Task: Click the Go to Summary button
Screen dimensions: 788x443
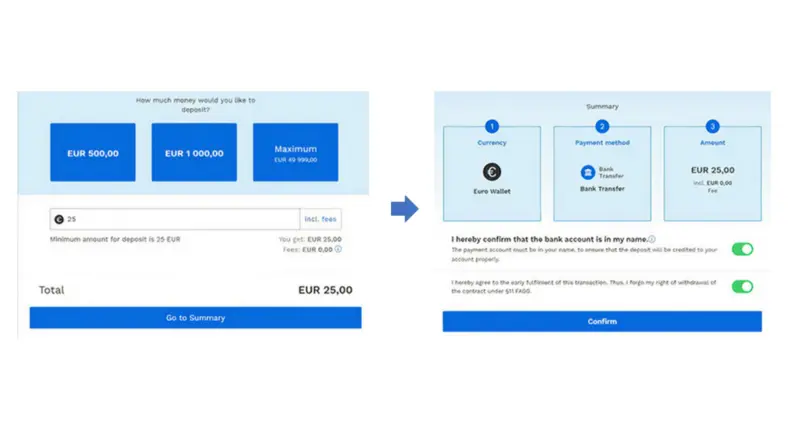Action: [195, 317]
